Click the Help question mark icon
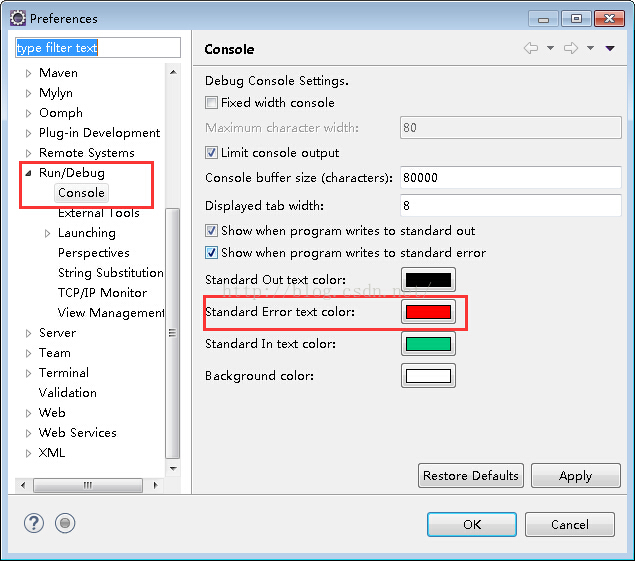635x561 pixels. coord(34,523)
